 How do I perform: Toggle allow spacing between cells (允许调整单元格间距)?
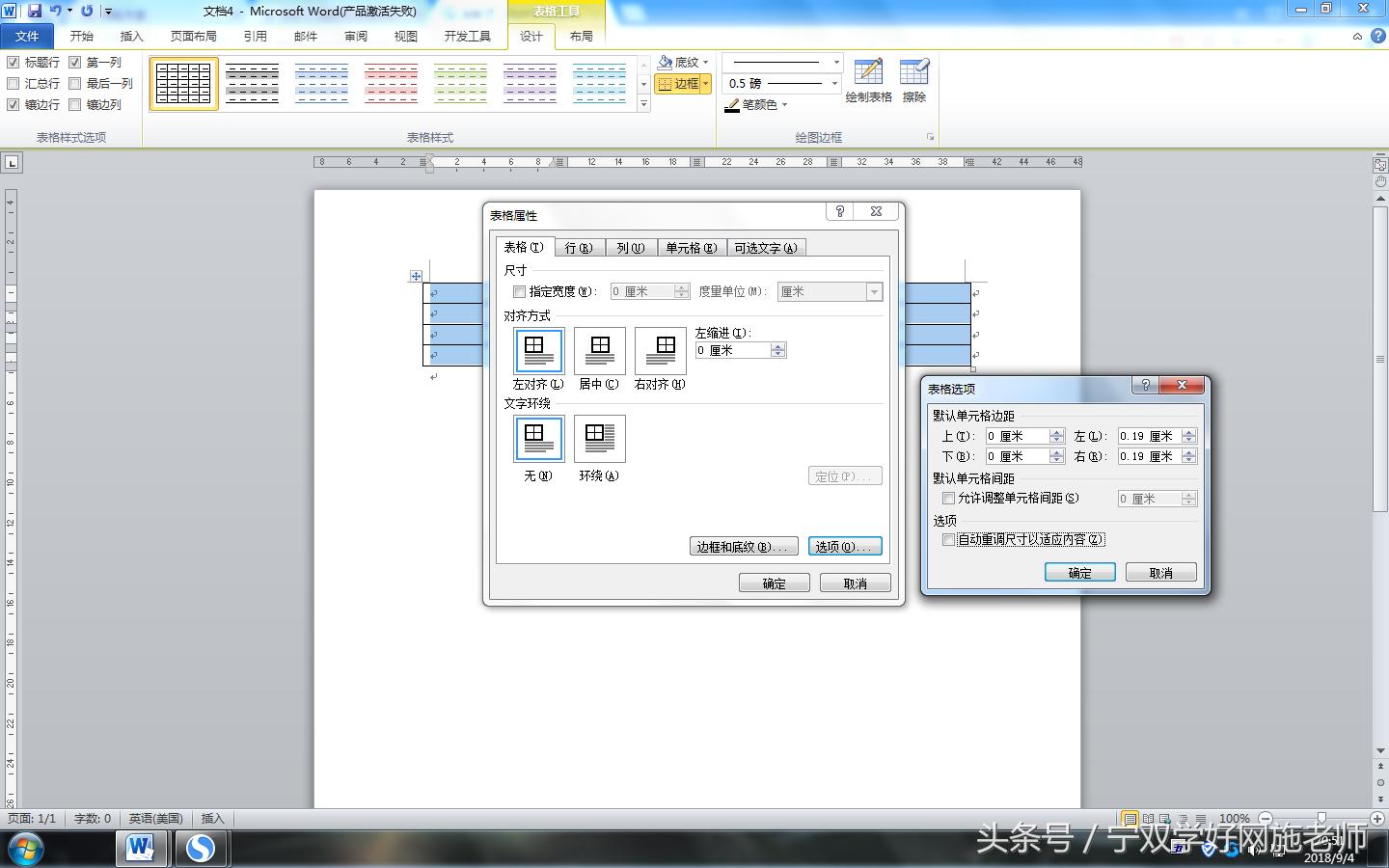(x=949, y=499)
